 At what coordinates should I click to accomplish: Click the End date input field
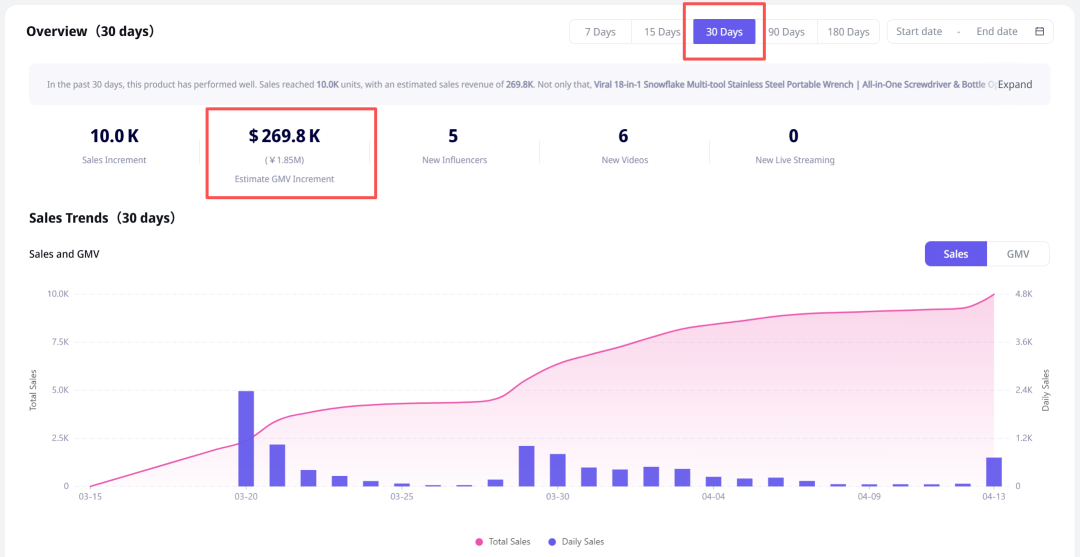[x=996, y=32]
